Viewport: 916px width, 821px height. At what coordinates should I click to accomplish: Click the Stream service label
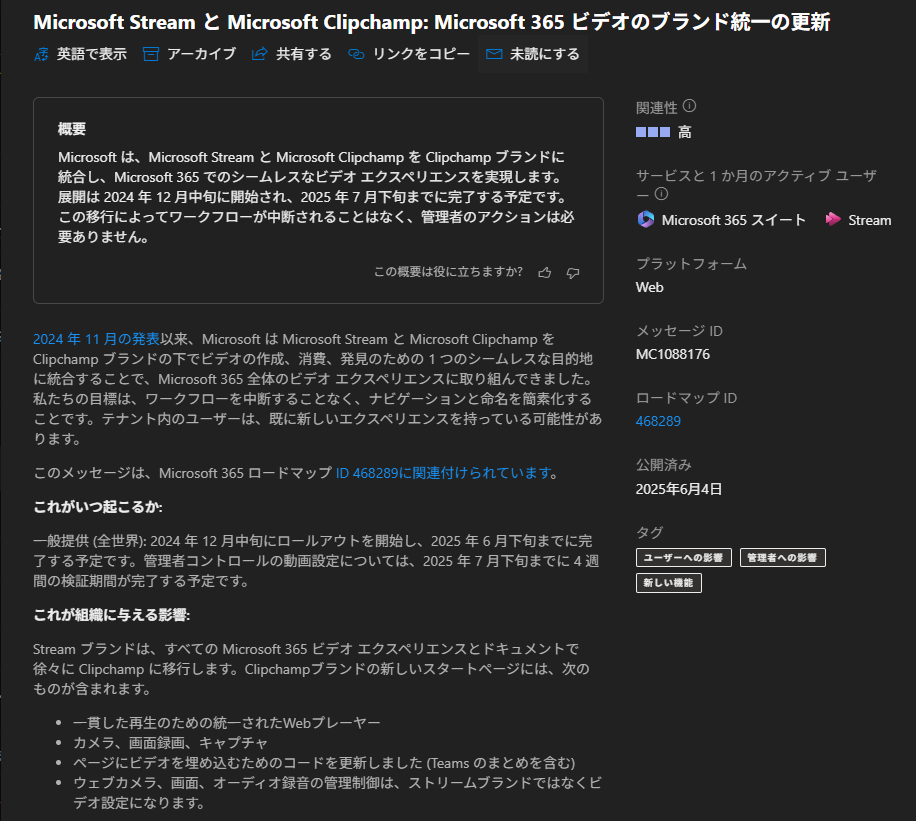tap(870, 220)
